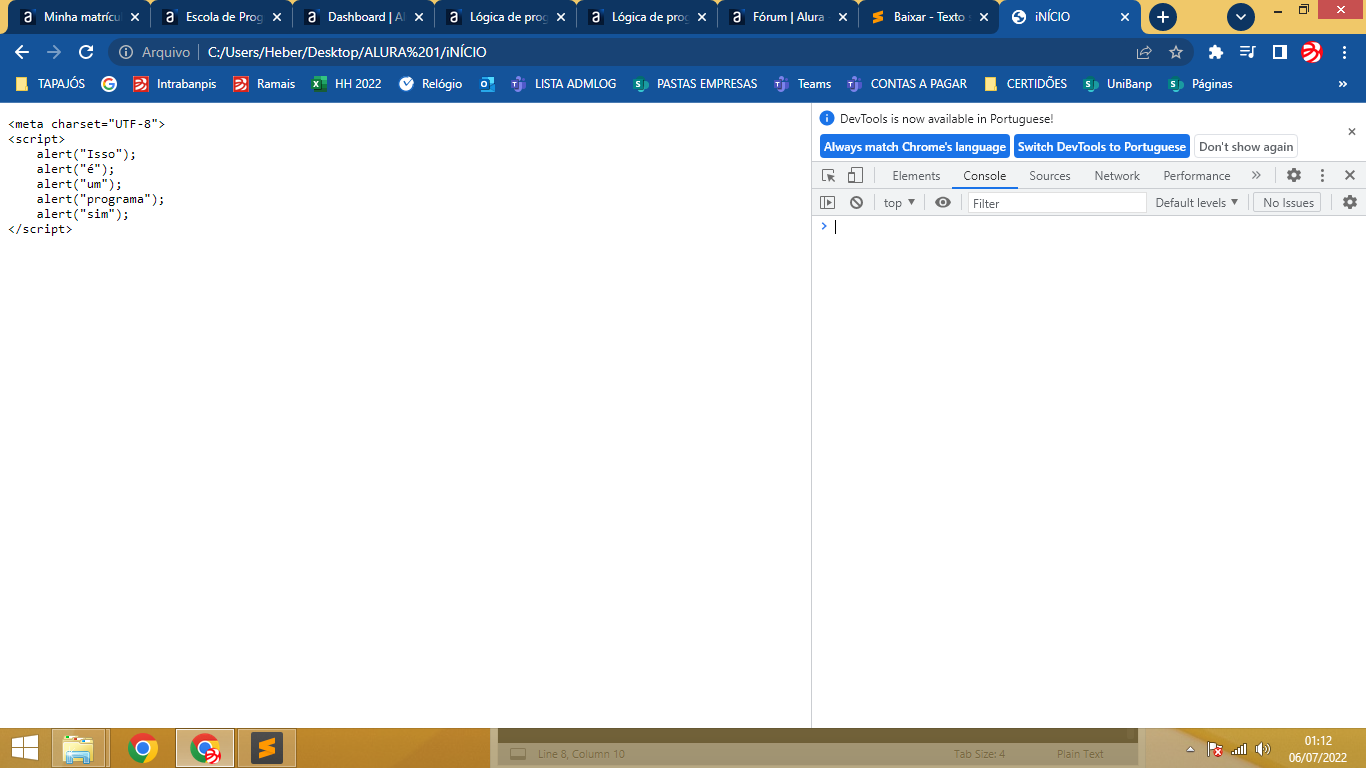
Task: Click the browser Forward arrow
Action: click(x=54, y=52)
